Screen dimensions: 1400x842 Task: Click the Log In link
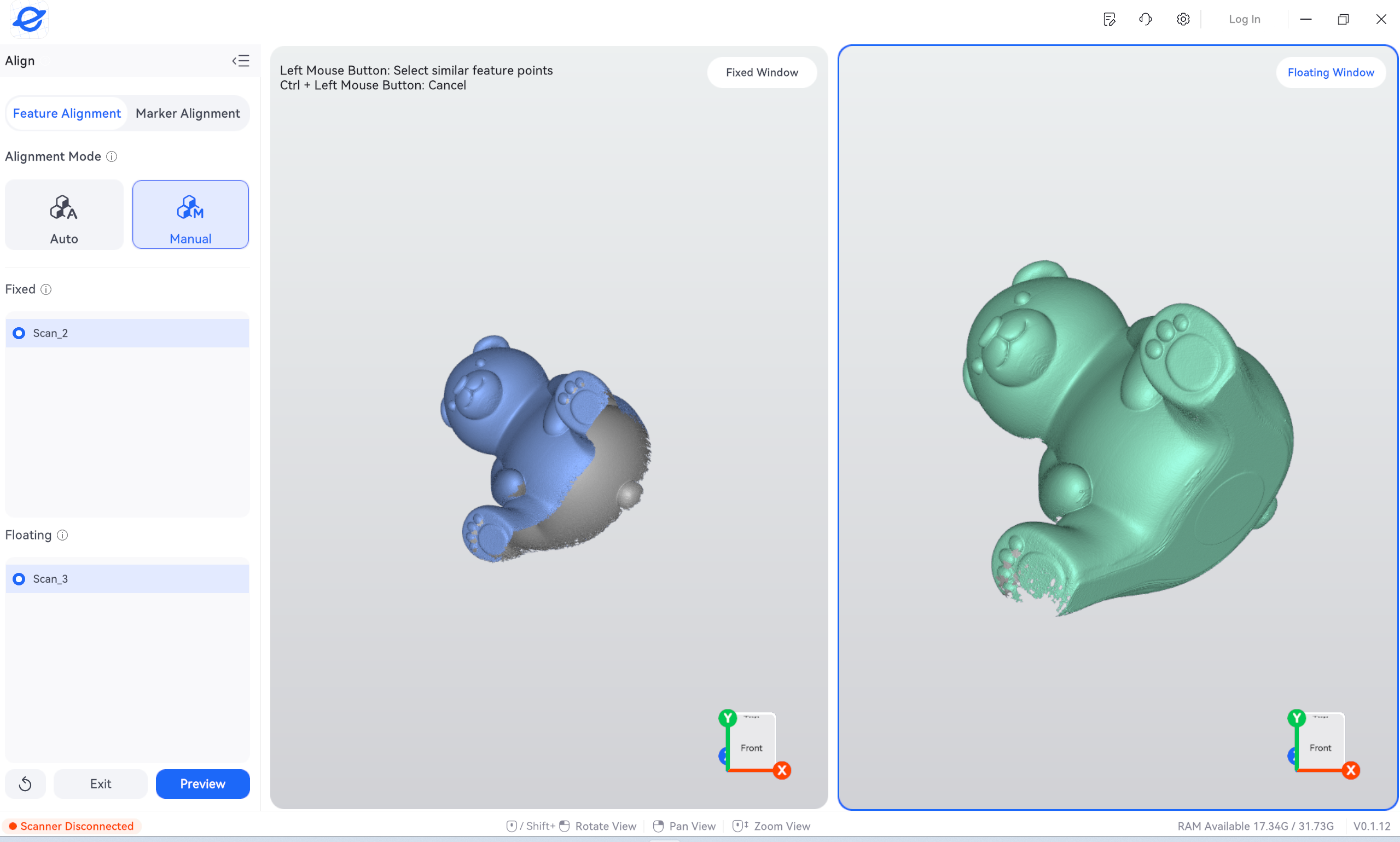click(x=1245, y=19)
